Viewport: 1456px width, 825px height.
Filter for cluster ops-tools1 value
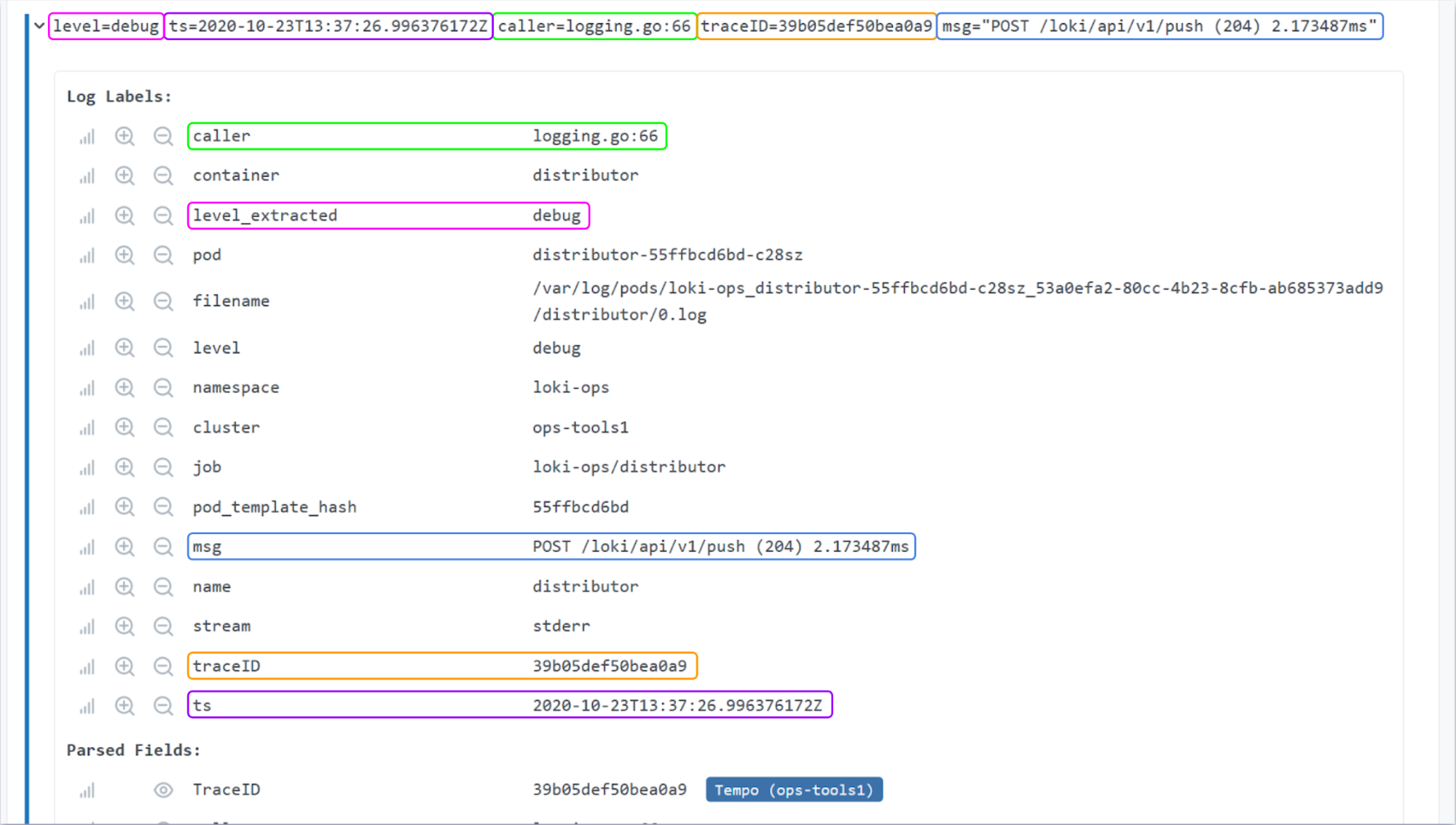[125, 427]
